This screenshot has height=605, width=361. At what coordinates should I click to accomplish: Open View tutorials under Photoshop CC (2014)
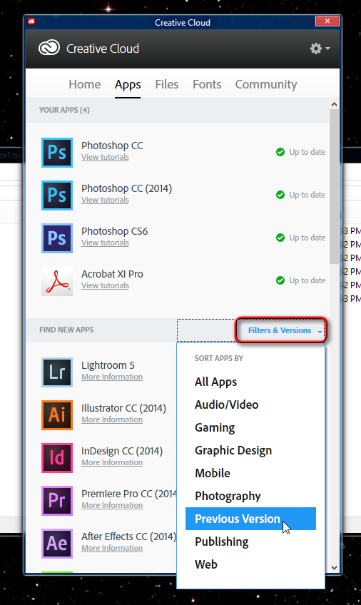[105, 200]
